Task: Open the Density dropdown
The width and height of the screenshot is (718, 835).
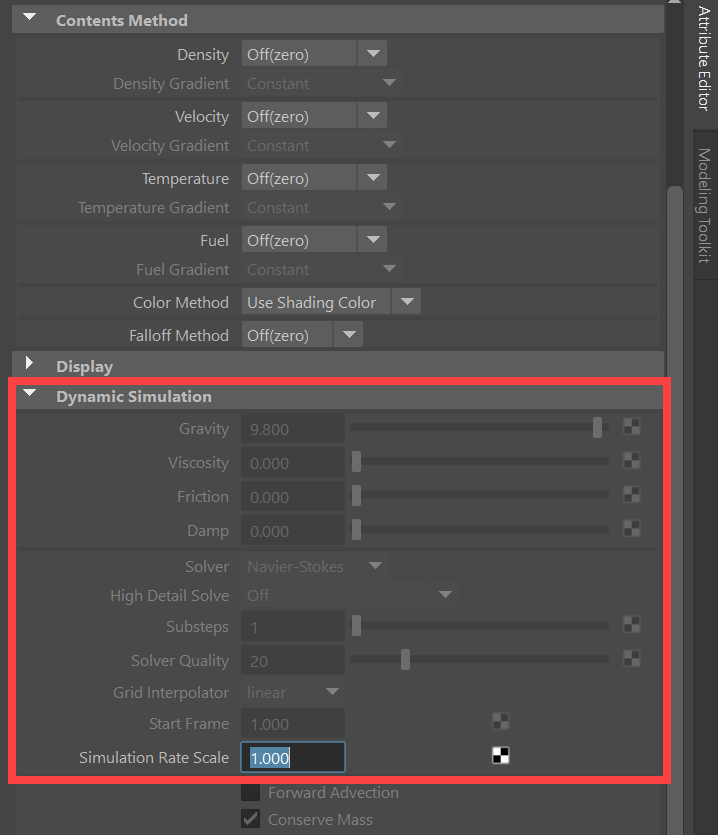Action: [x=314, y=54]
